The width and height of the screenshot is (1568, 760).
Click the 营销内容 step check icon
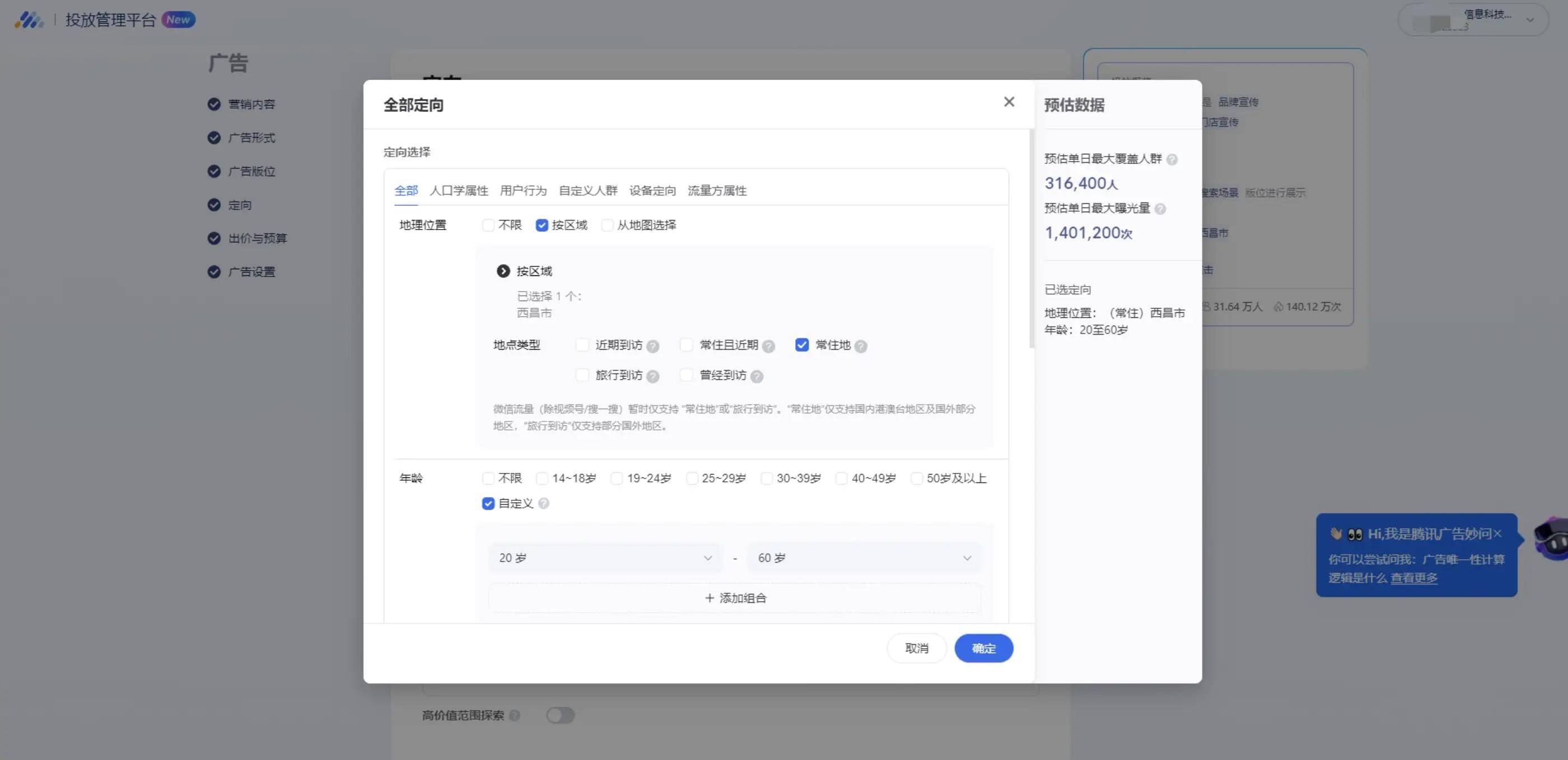pyautogui.click(x=214, y=104)
